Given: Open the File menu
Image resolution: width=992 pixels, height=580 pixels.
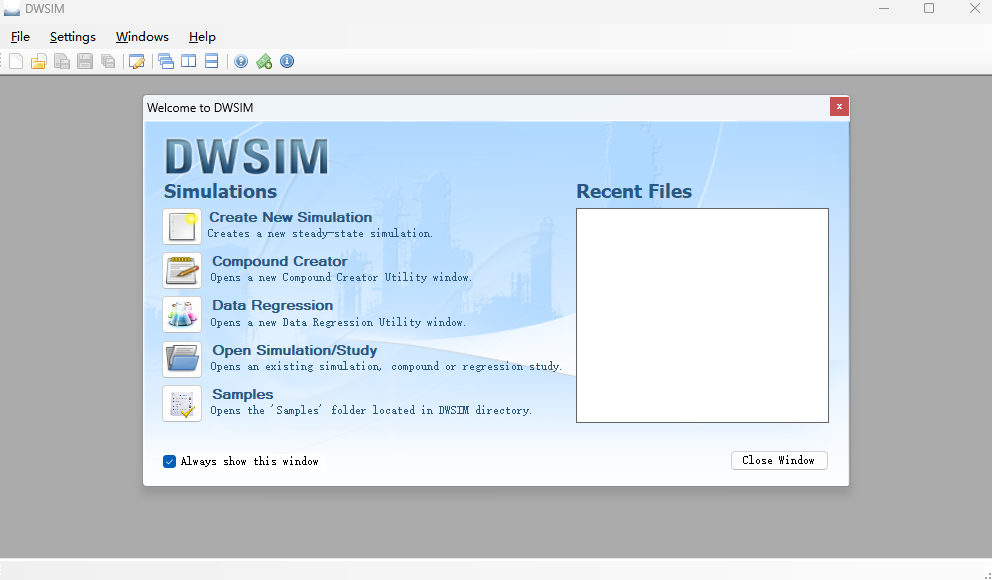Looking at the screenshot, I should 20,37.
